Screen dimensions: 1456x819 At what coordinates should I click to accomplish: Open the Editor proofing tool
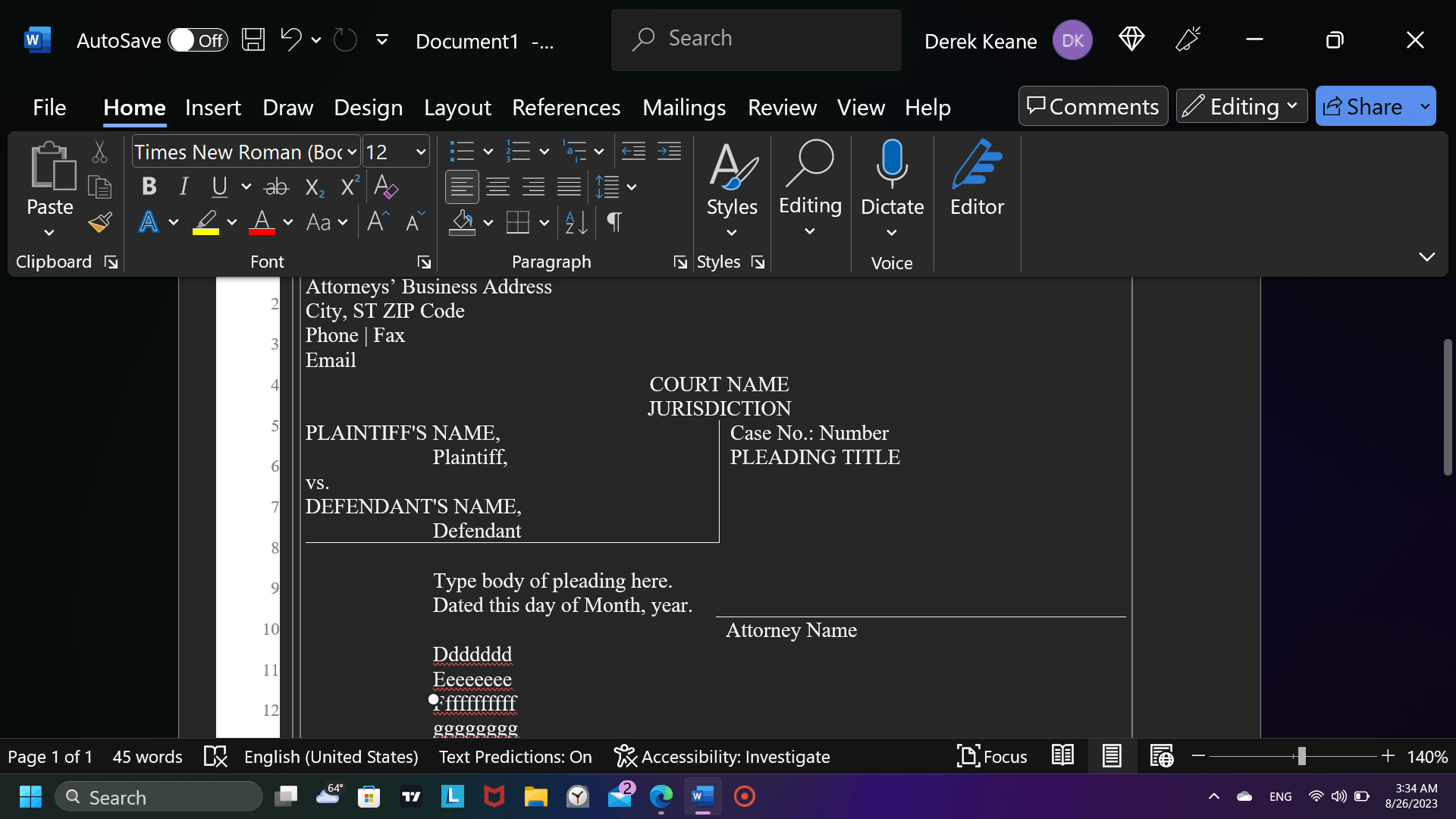977,179
